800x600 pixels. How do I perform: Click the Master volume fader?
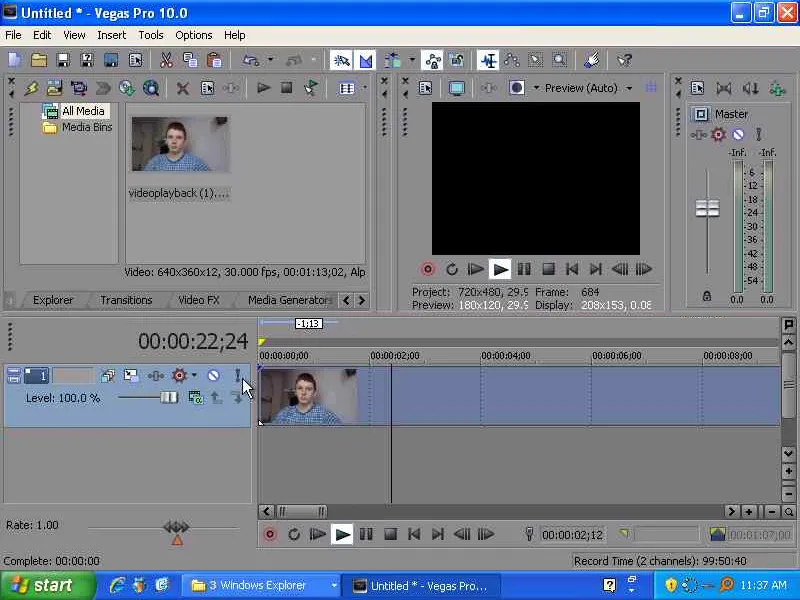[x=707, y=208]
